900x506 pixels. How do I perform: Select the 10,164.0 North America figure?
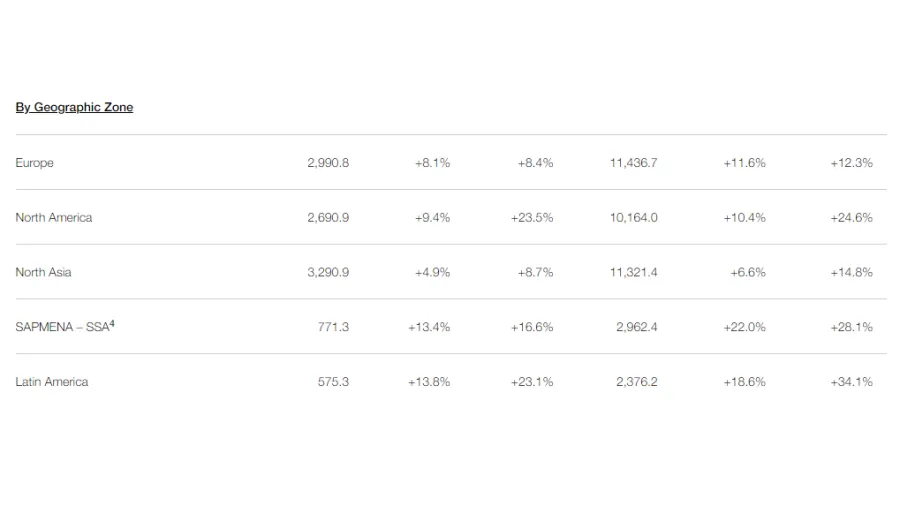pos(634,217)
